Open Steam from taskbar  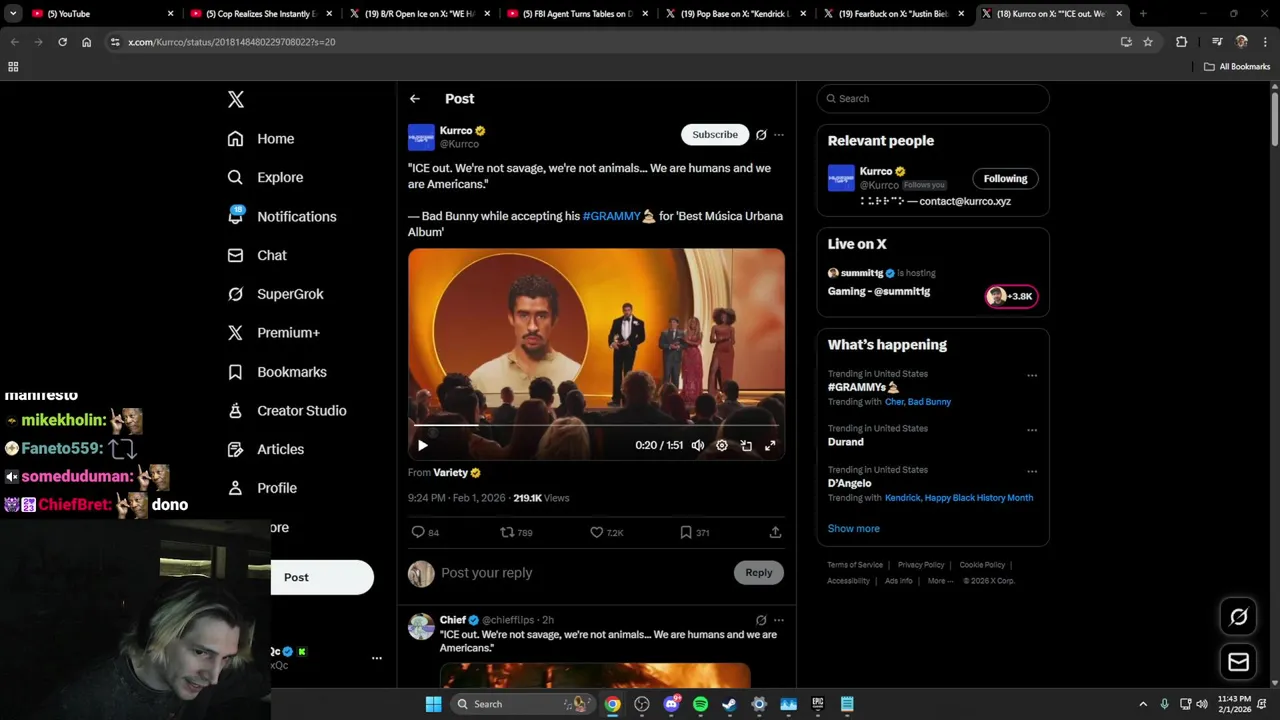coord(729,704)
